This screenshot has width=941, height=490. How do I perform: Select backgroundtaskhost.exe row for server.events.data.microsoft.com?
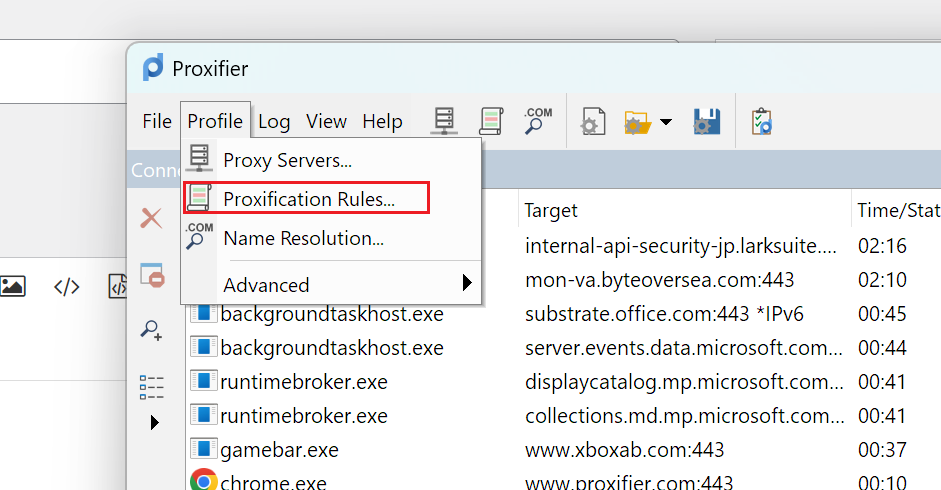coord(564,348)
